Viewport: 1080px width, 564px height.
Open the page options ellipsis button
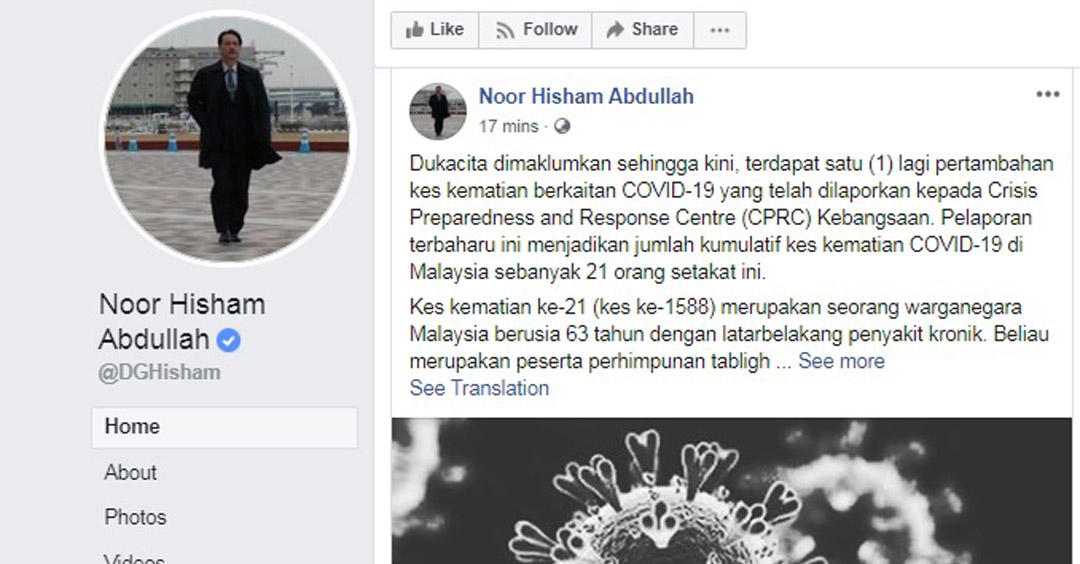click(x=720, y=30)
